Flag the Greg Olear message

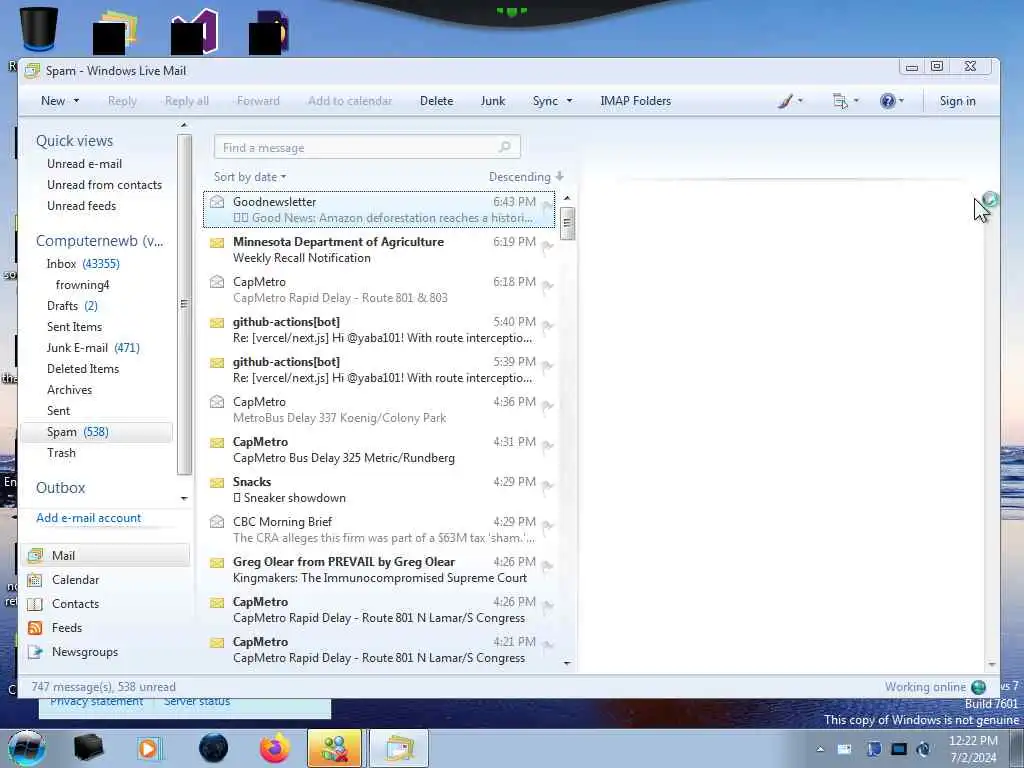click(547, 566)
